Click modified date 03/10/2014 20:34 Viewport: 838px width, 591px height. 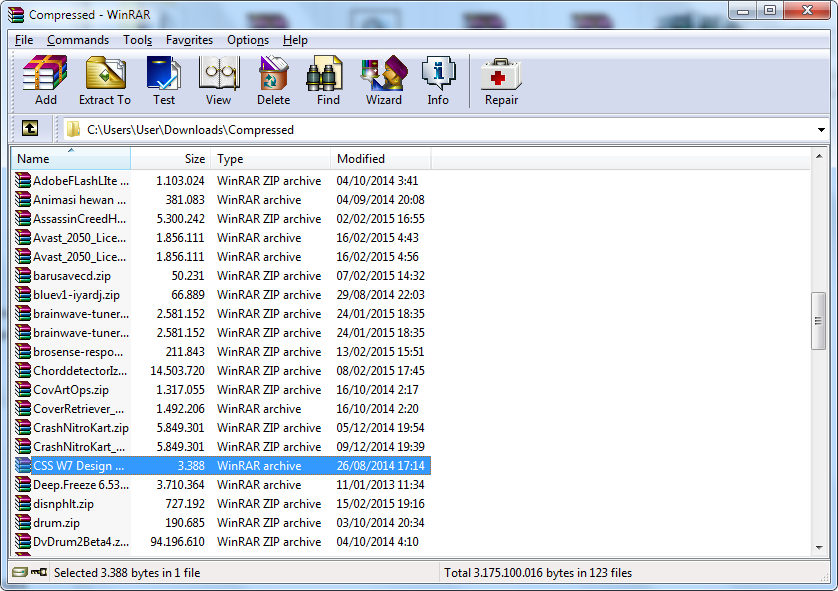pos(381,523)
